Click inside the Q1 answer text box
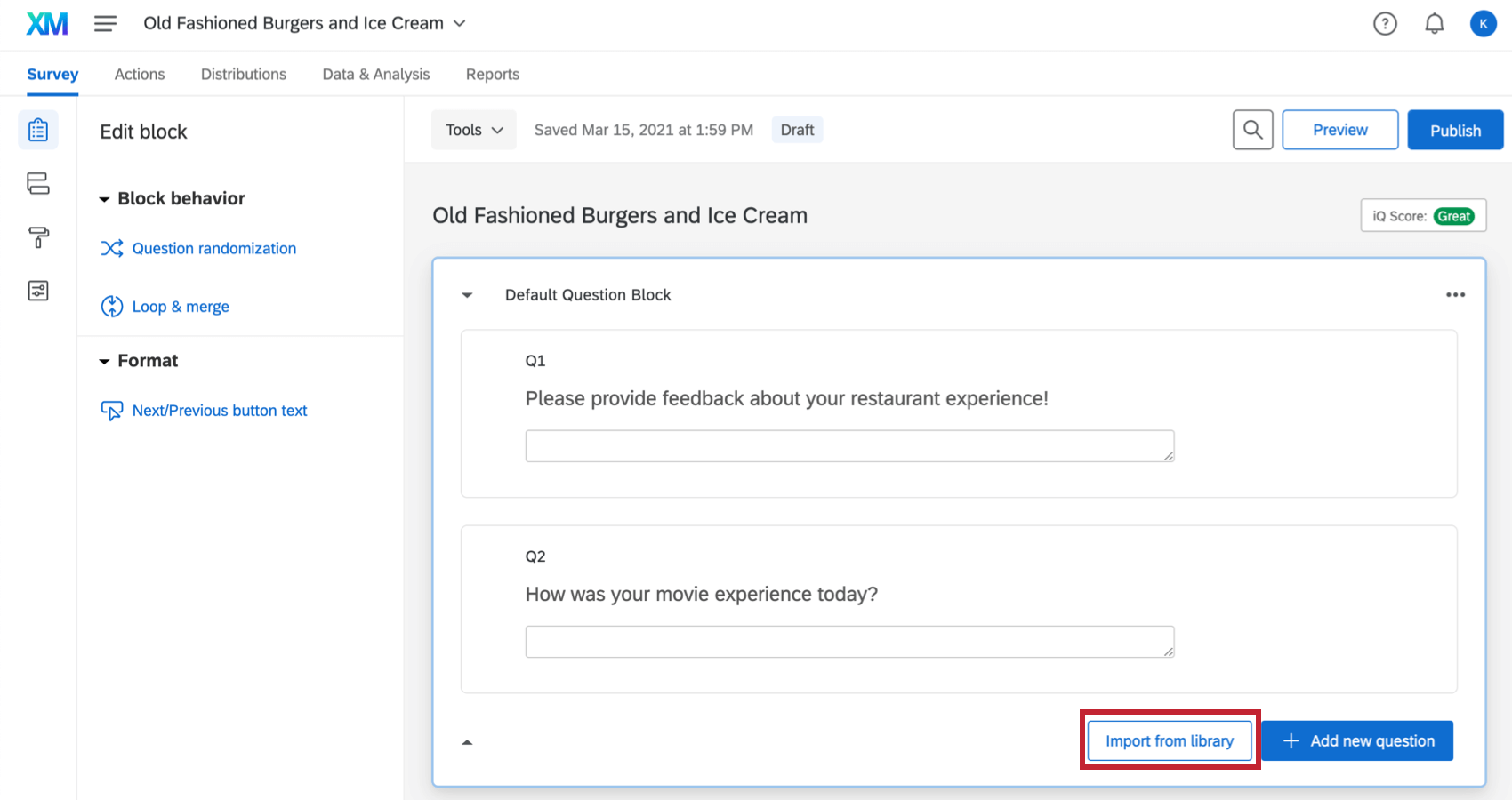 click(848, 445)
